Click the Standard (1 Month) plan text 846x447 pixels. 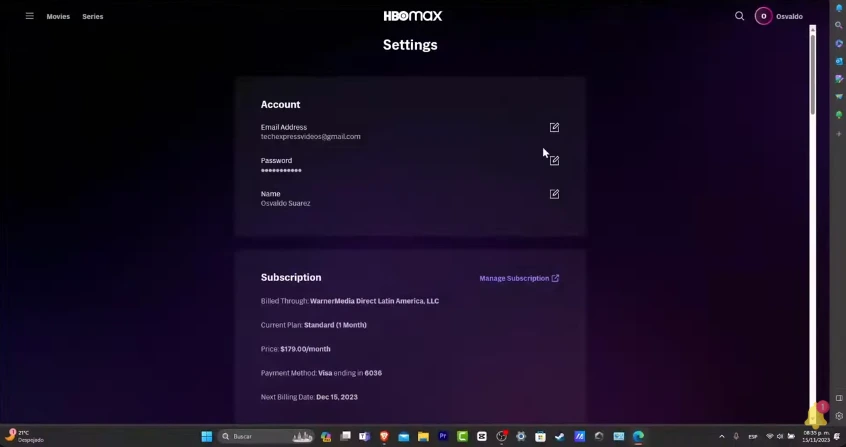point(335,325)
